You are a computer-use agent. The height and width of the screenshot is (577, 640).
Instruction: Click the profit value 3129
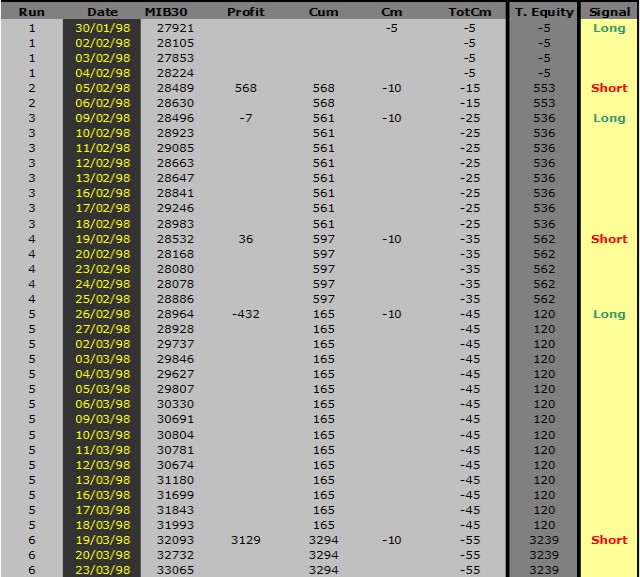tap(246, 540)
